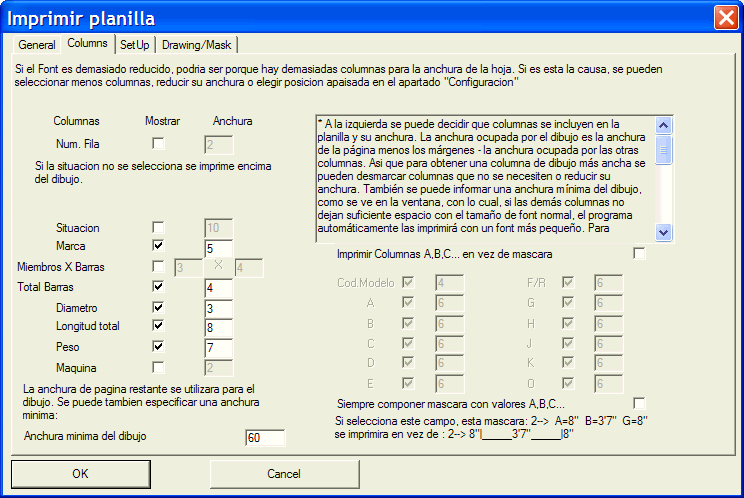Check Siempre componer mascara con valores A,B,C

point(639,403)
